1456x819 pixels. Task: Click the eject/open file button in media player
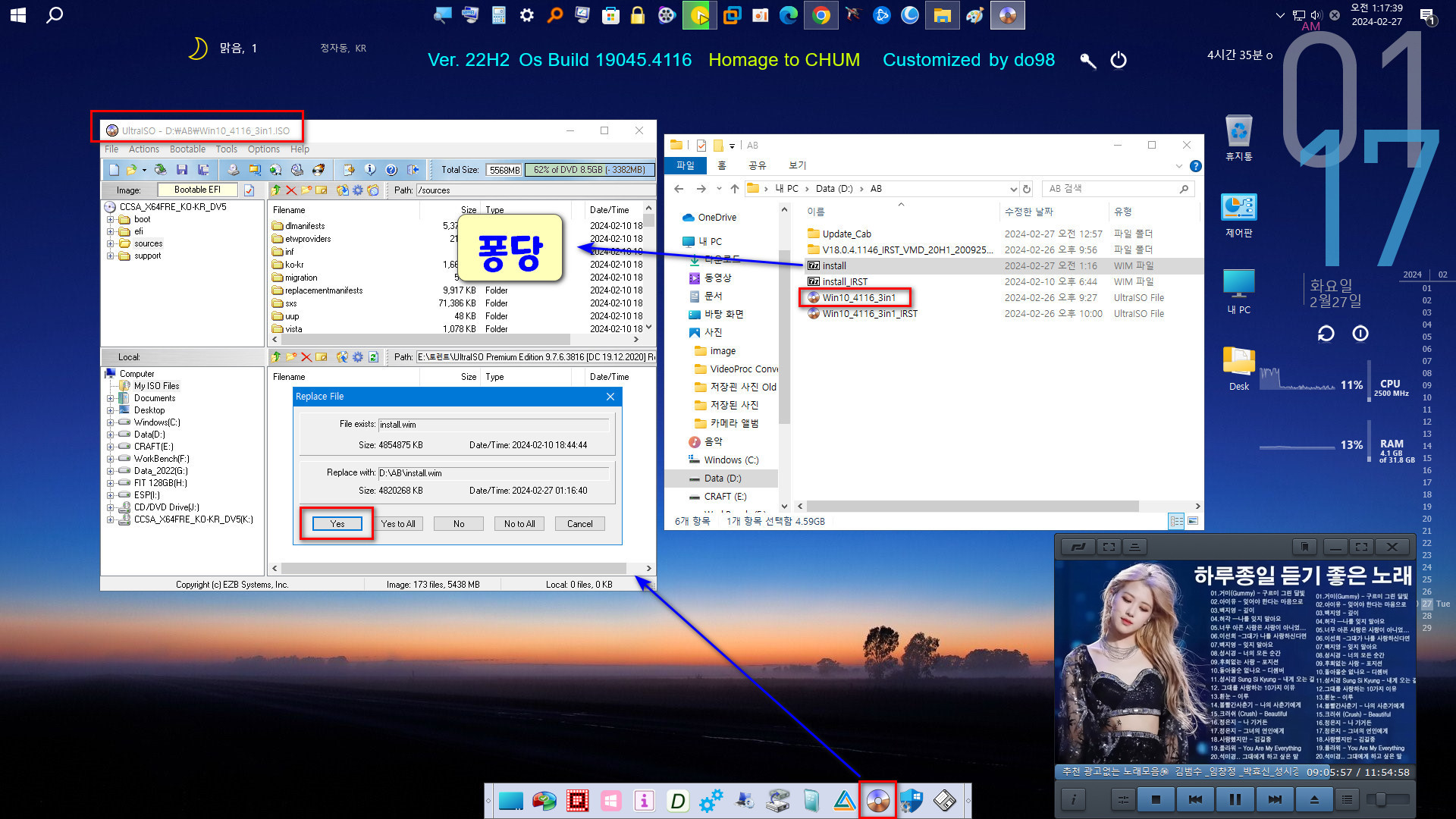pyautogui.click(x=1314, y=799)
